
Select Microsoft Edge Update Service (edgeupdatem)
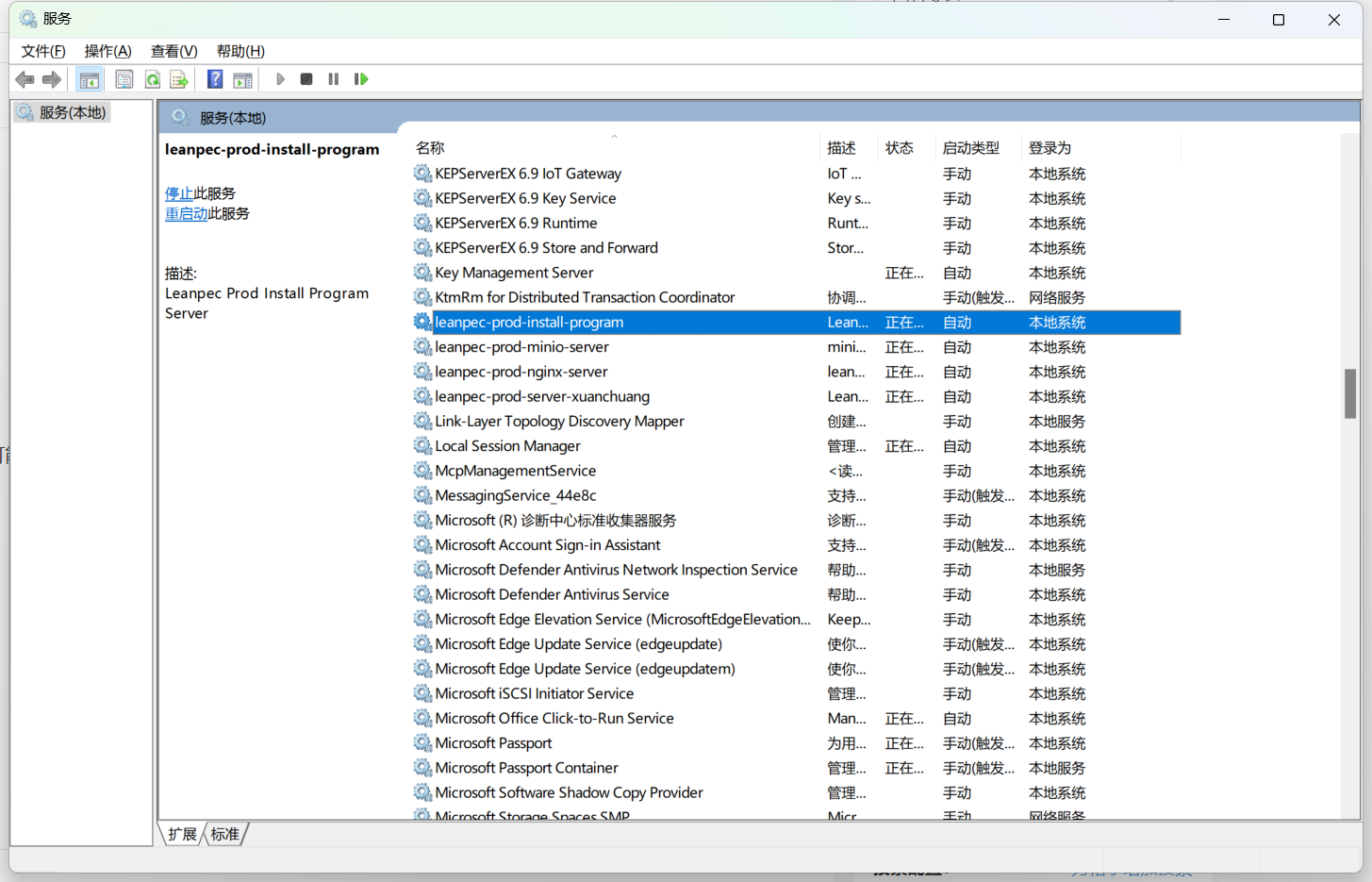click(796, 669)
